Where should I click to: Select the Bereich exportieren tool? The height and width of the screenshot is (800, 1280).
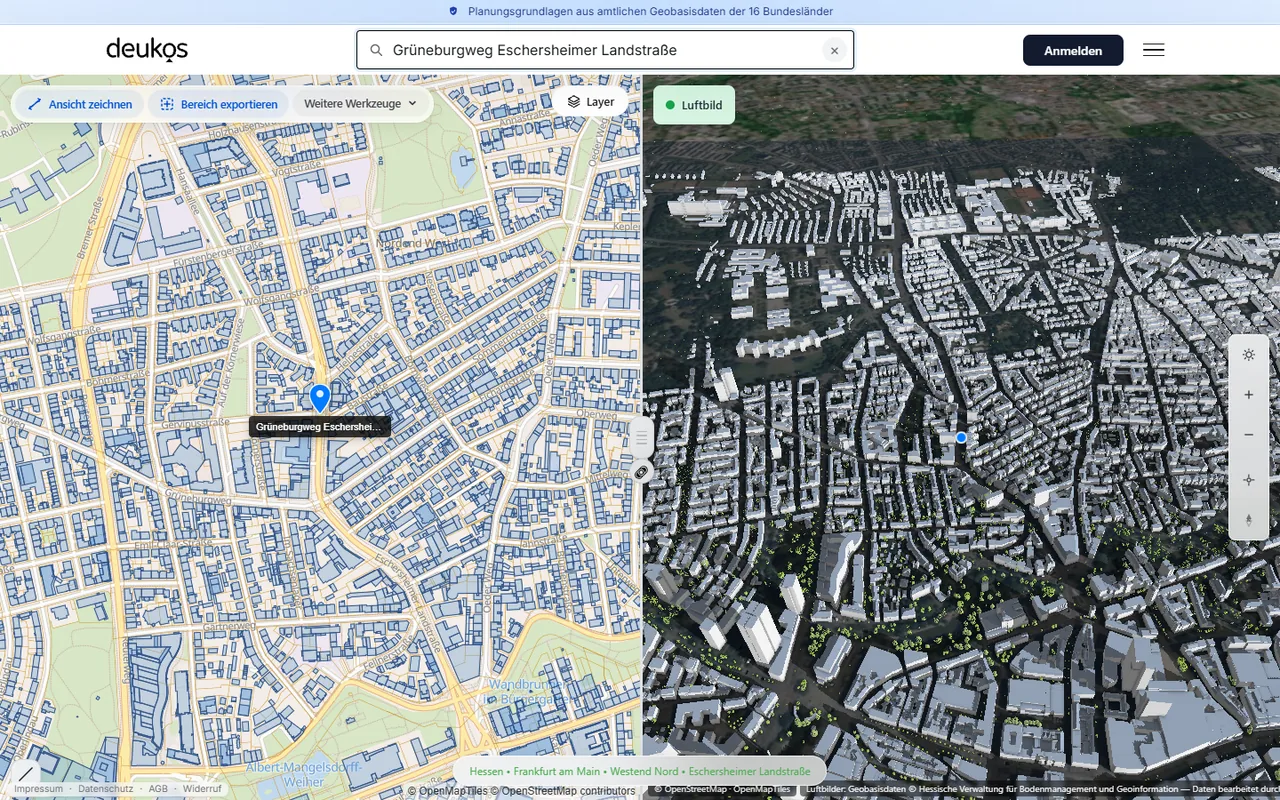[x=219, y=104]
